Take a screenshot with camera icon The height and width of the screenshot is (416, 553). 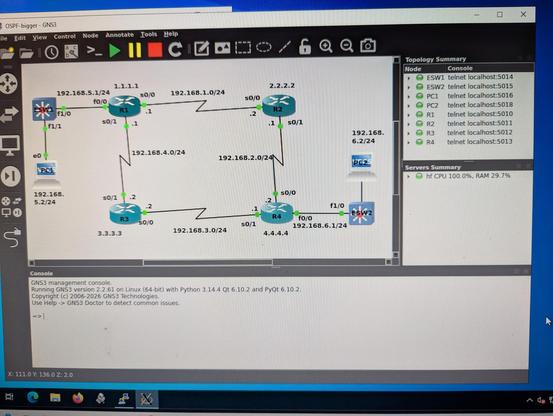pos(367,46)
